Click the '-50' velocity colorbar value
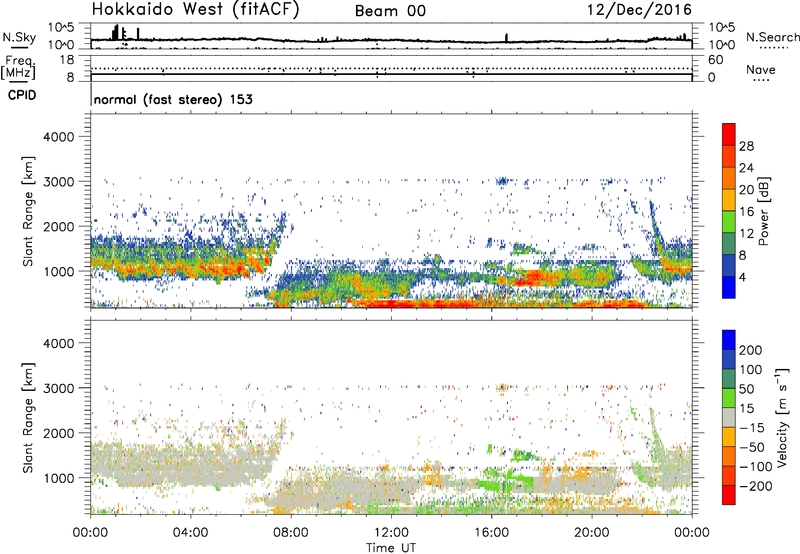The height and width of the screenshot is (554, 800). pos(752,447)
